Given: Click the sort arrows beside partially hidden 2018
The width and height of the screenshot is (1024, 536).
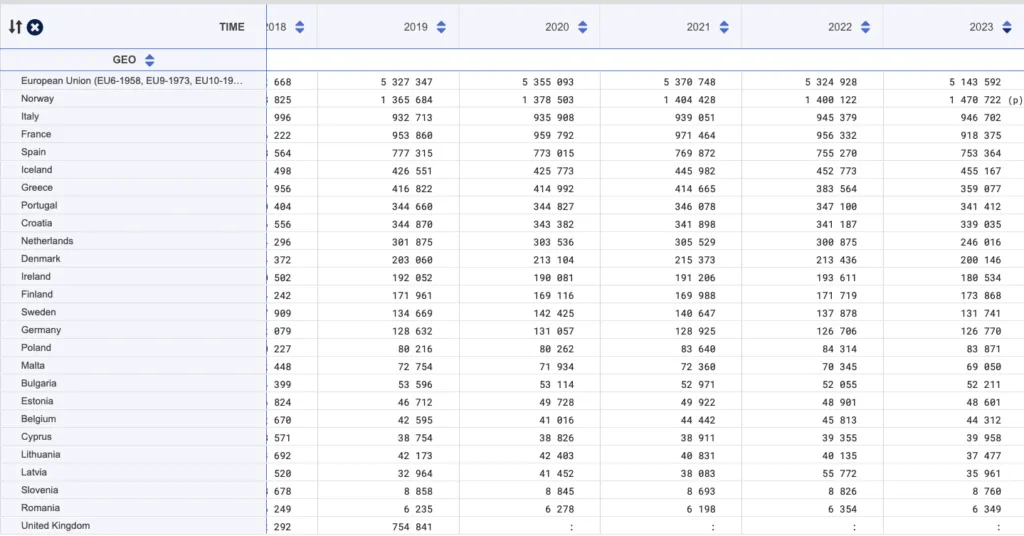Looking at the screenshot, I should pos(300,27).
